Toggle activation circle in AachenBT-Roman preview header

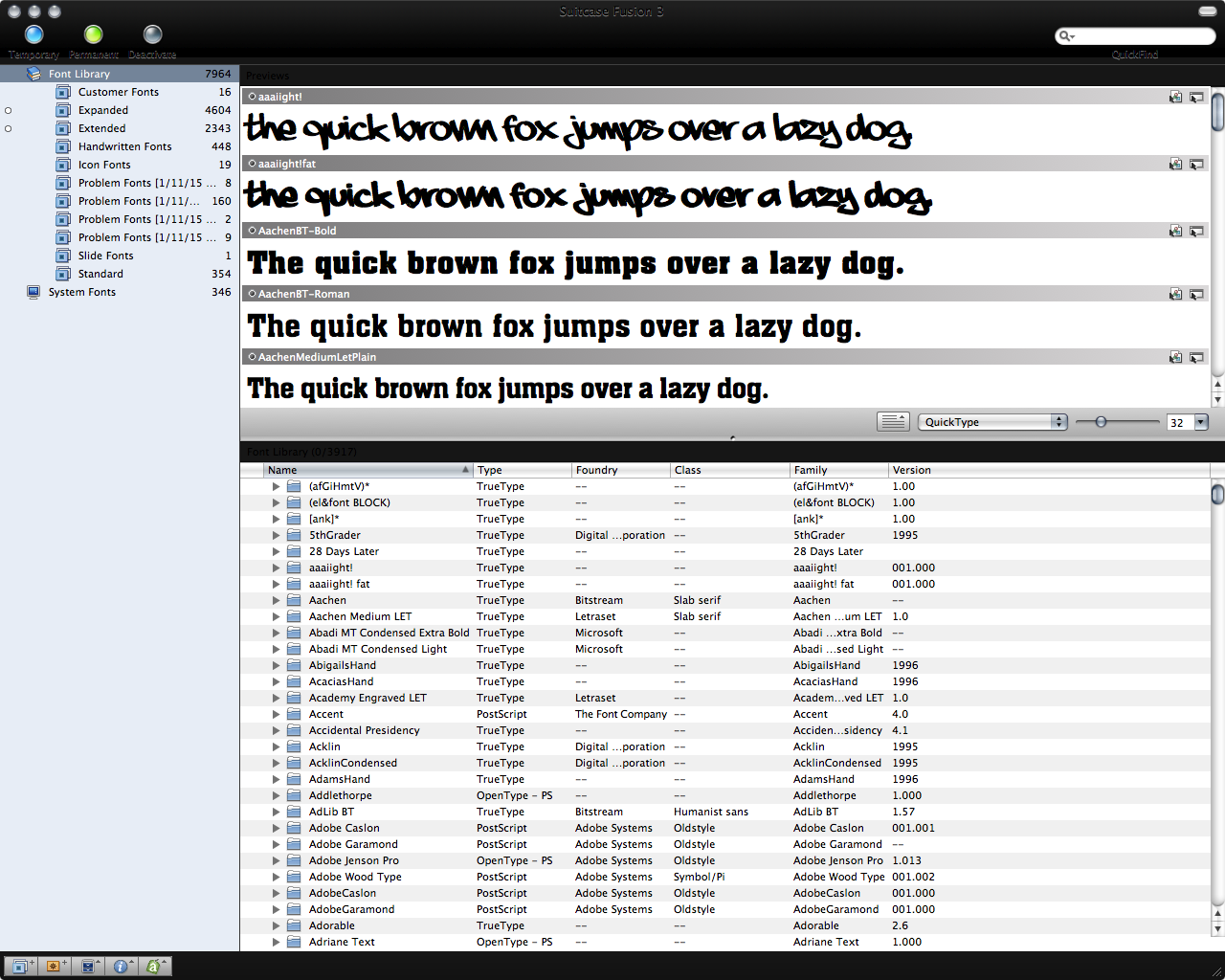[x=252, y=294]
